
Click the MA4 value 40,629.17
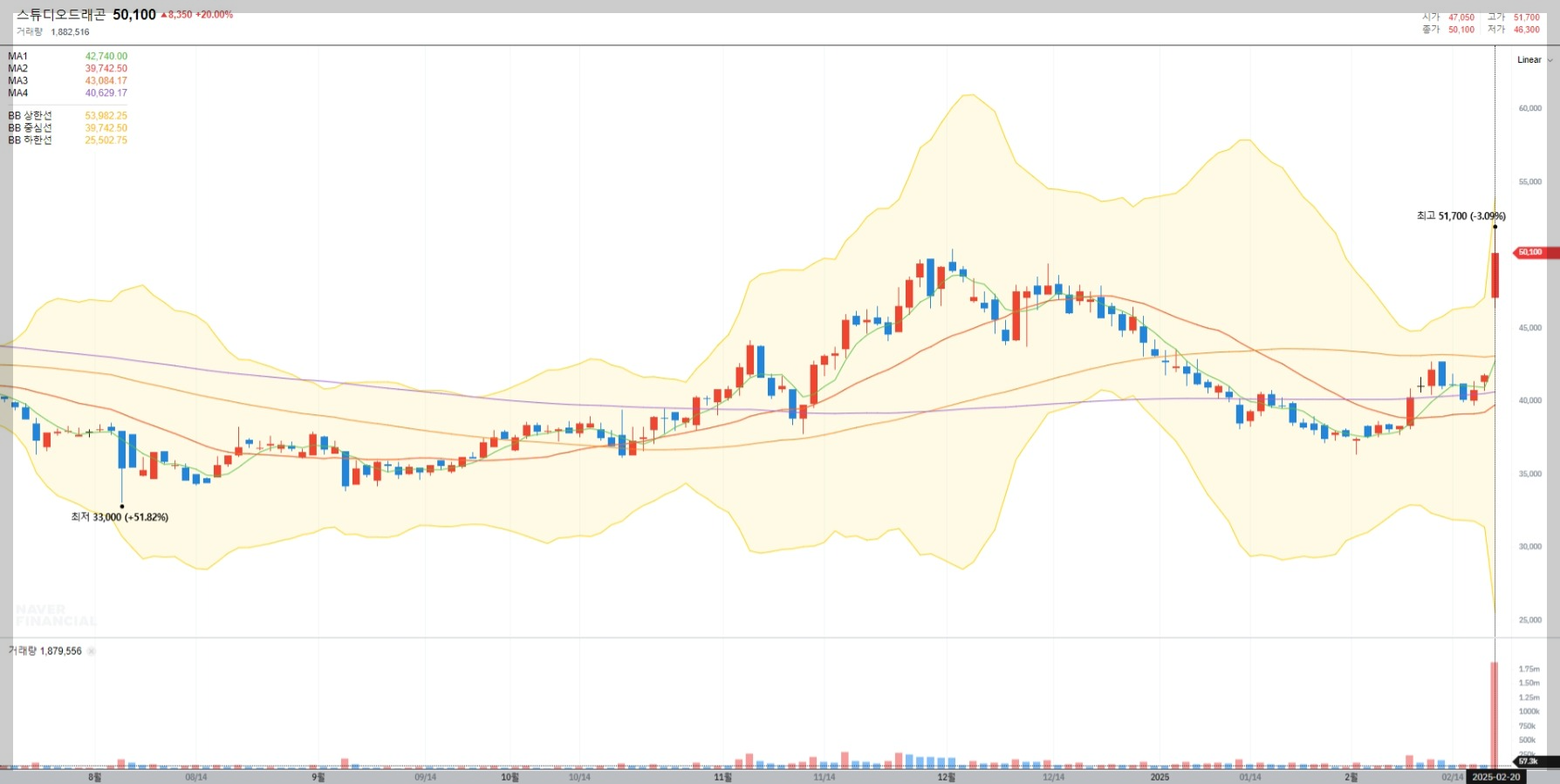(x=106, y=93)
